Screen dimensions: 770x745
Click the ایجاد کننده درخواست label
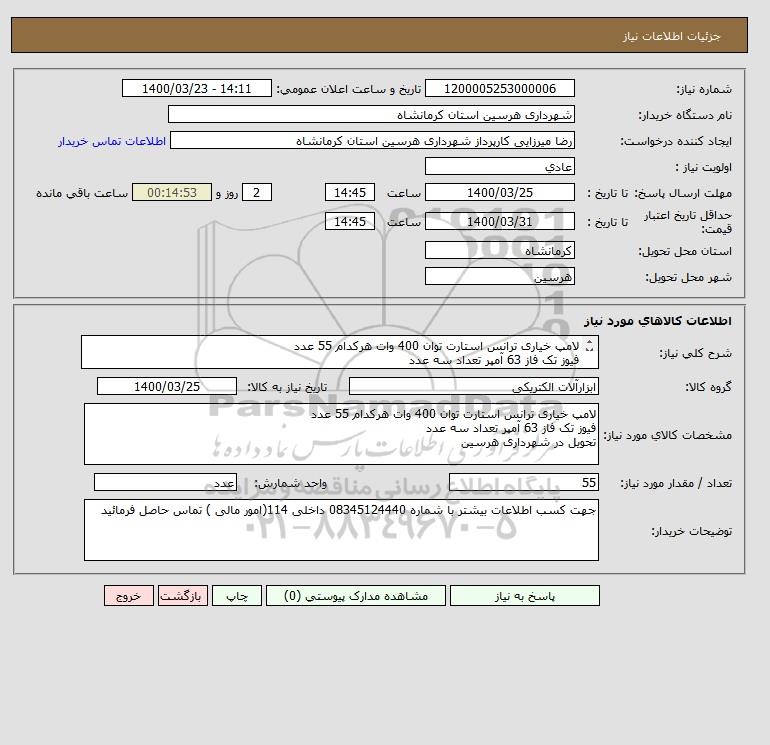(x=676, y=141)
